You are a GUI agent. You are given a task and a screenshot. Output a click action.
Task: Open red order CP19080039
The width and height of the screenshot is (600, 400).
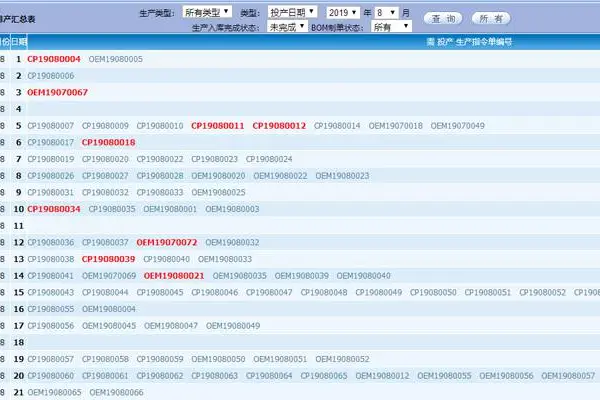point(108,259)
